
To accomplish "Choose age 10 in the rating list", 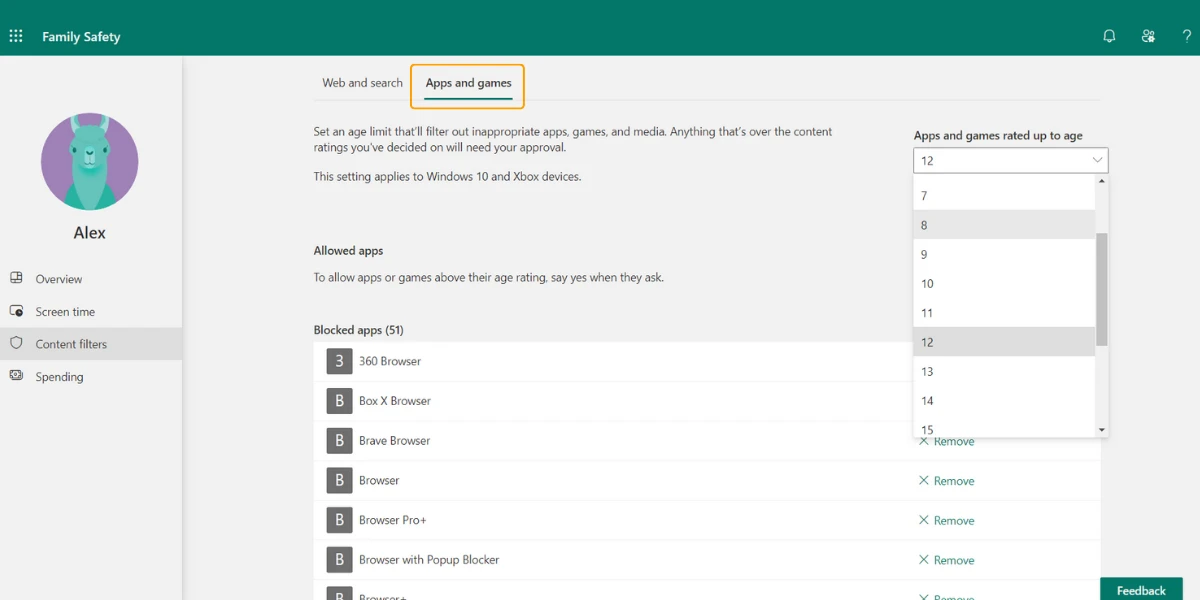I will click(x=1004, y=284).
